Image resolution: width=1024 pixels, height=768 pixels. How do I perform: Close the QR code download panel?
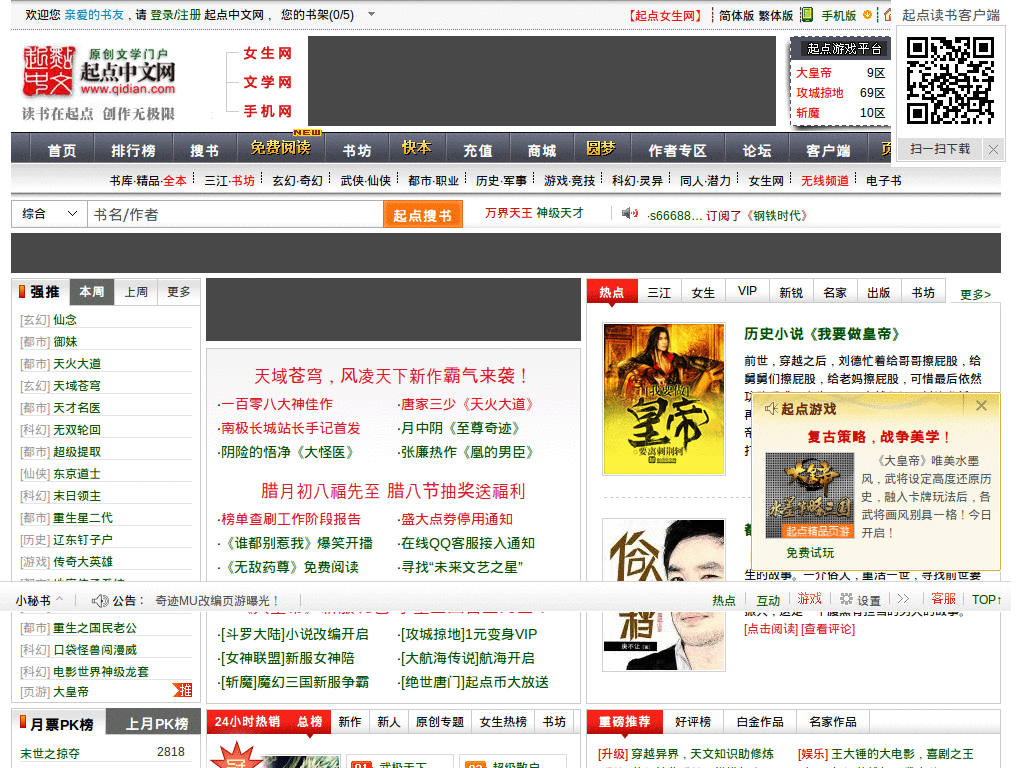pyautogui.click(x=993, y=150)
